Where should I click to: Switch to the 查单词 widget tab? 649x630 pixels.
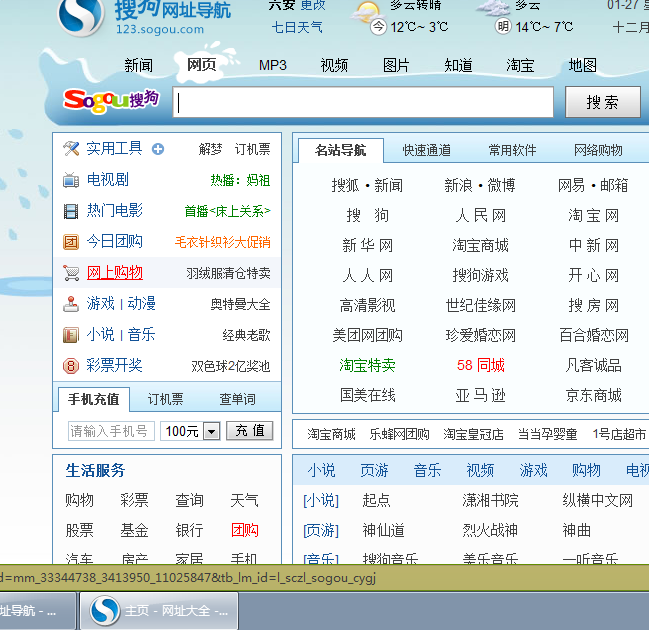click(237, 399)
